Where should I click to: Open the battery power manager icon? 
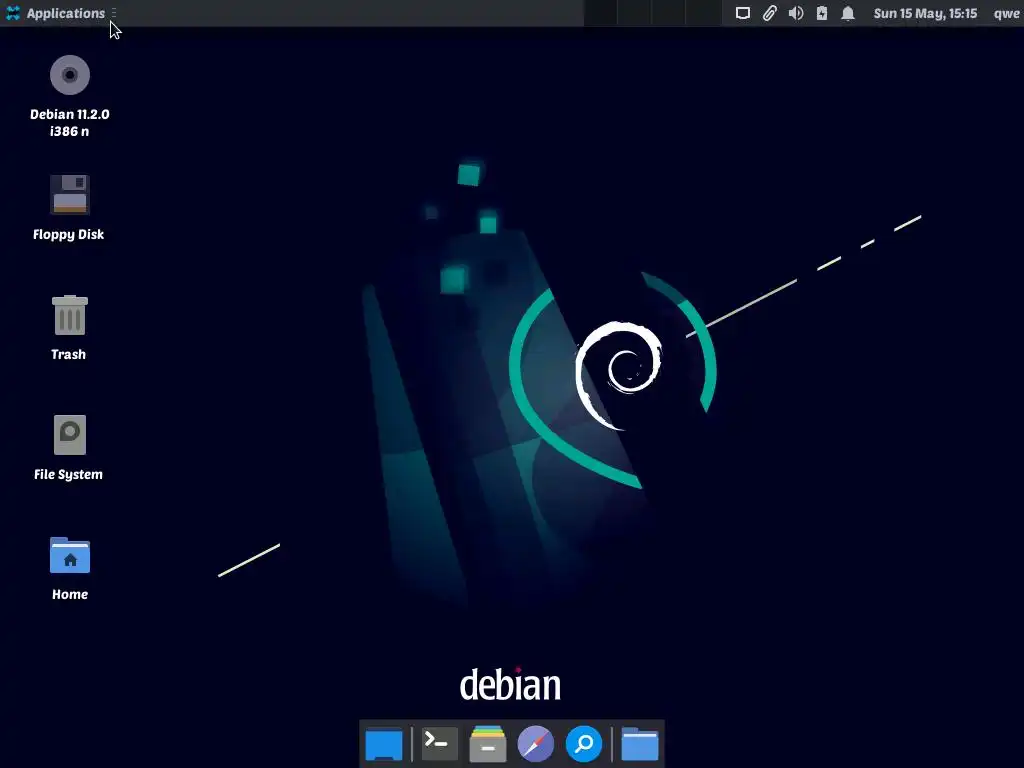822,13
